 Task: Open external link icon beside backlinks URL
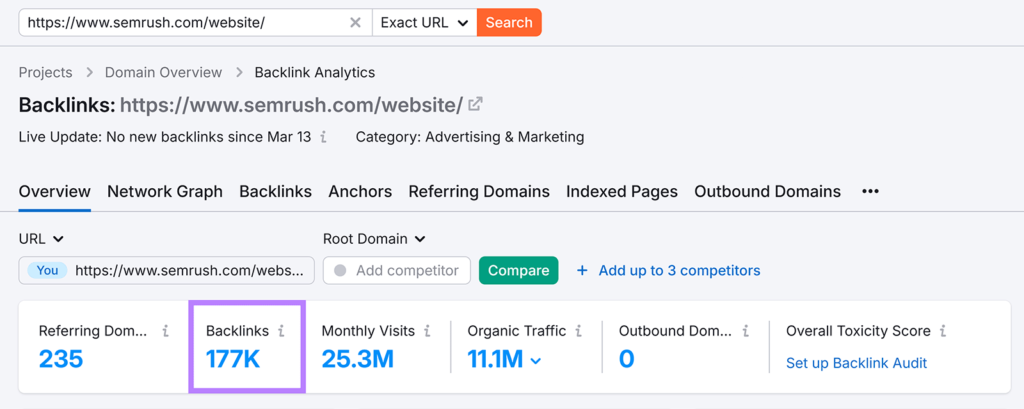(x=476, y=104)
